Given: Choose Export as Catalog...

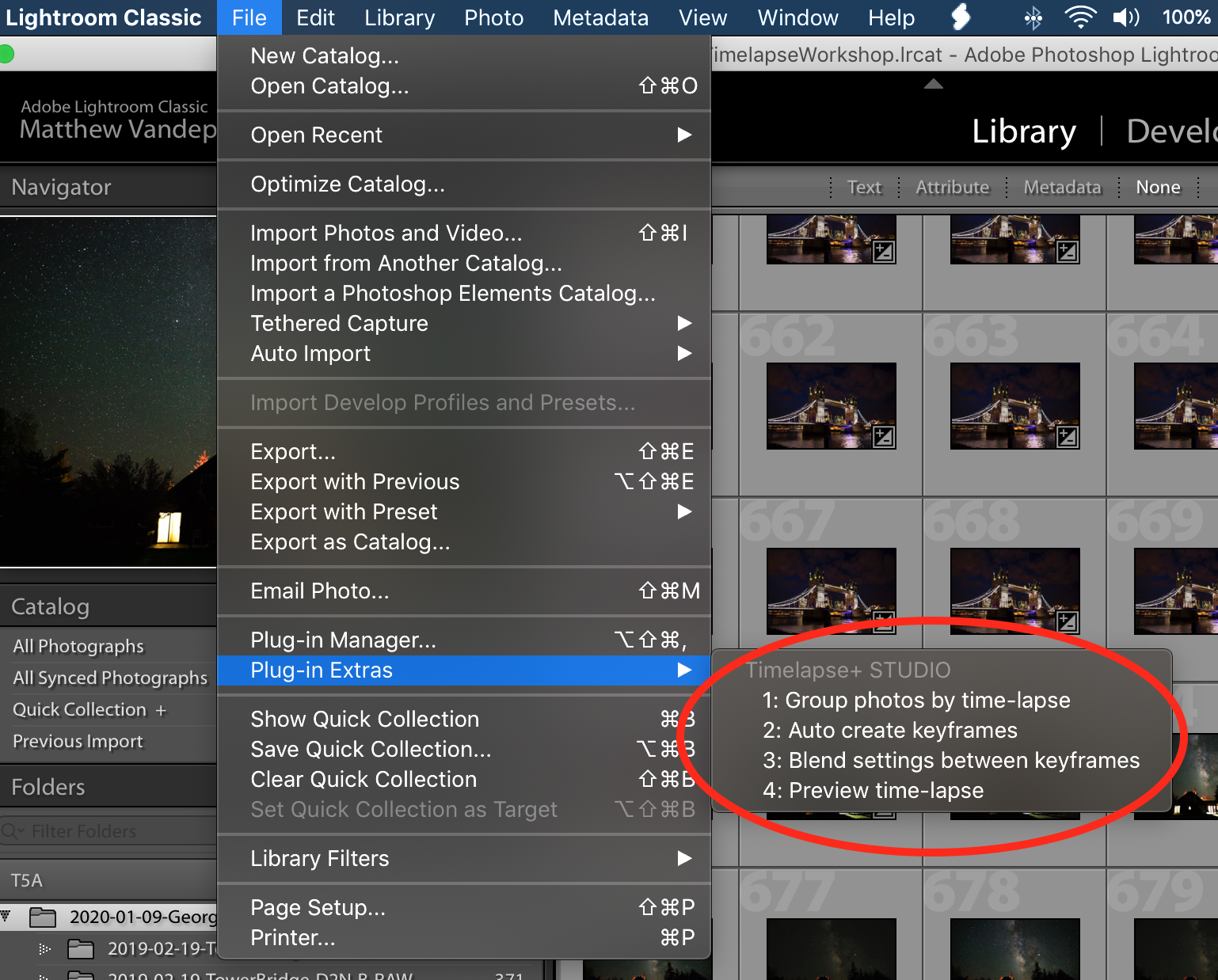Looking at the screenshot, I should (x=464, y=542).
